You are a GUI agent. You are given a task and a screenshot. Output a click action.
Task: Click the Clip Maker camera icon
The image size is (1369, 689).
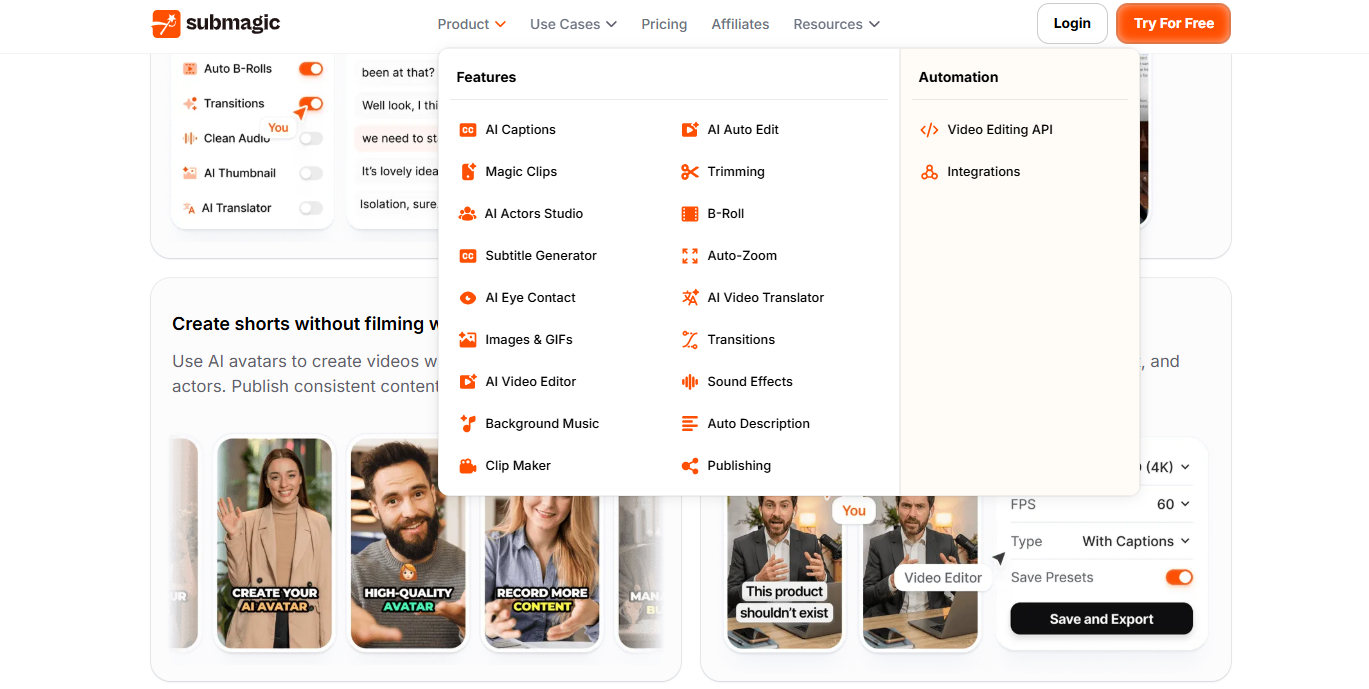click(x=468, y=466)
